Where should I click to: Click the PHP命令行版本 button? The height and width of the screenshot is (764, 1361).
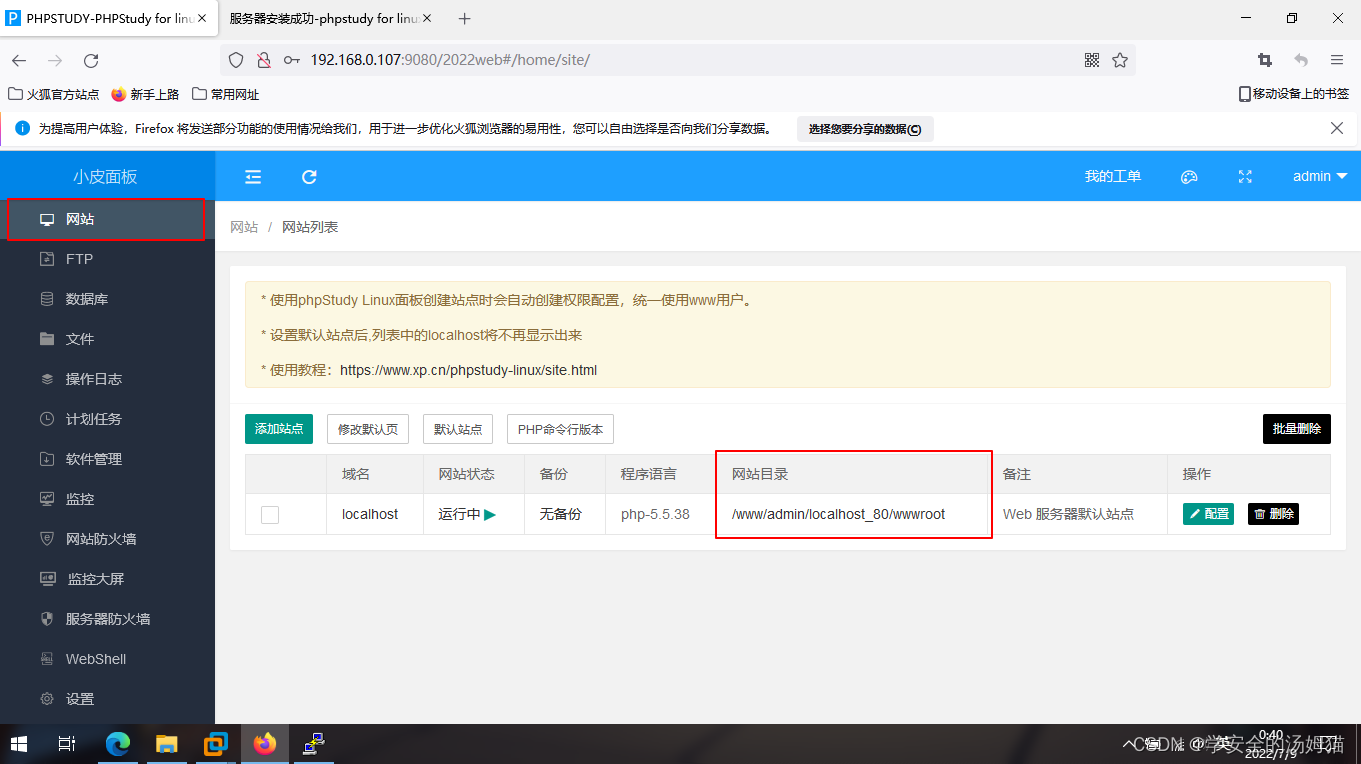tap(560, 429)
